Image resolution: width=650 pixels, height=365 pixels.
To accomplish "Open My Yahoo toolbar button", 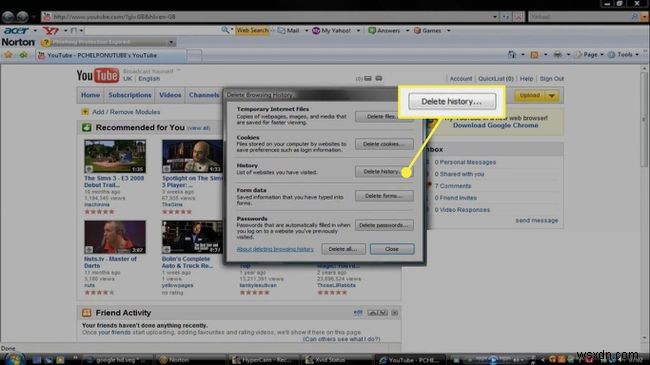I will 332,31.
